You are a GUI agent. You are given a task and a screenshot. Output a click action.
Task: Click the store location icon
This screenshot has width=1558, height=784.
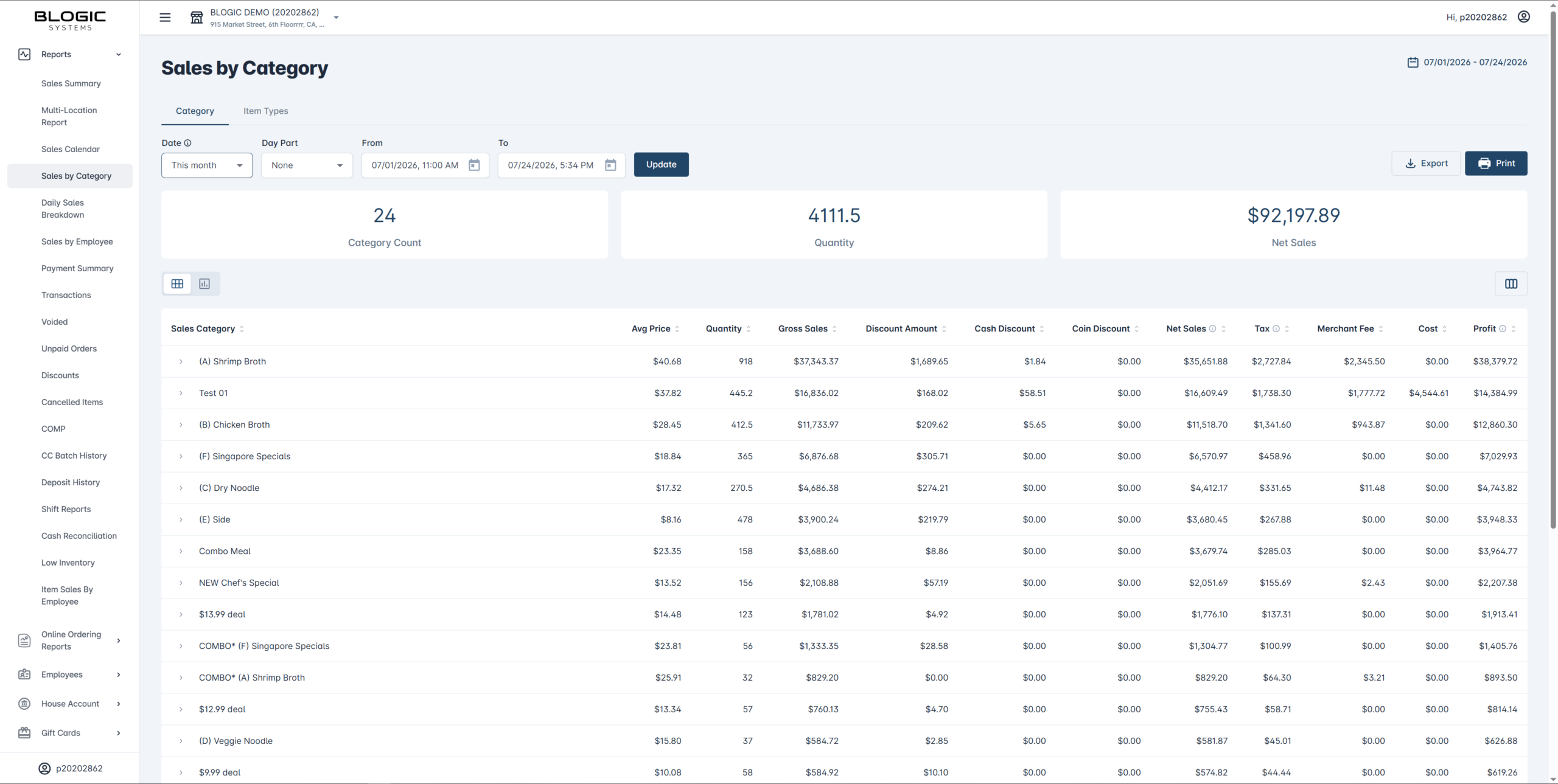197,18
